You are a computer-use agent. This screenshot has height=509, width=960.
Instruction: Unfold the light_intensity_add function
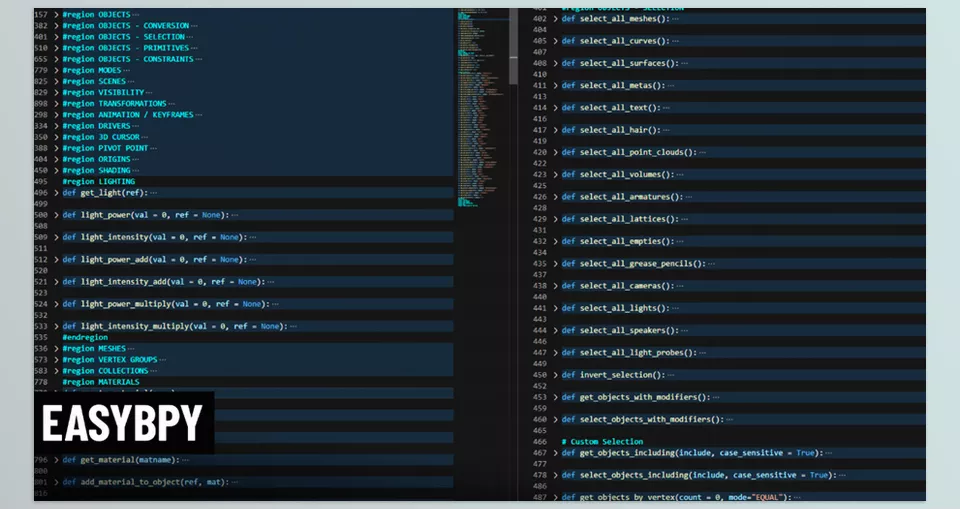click(56, 282)
